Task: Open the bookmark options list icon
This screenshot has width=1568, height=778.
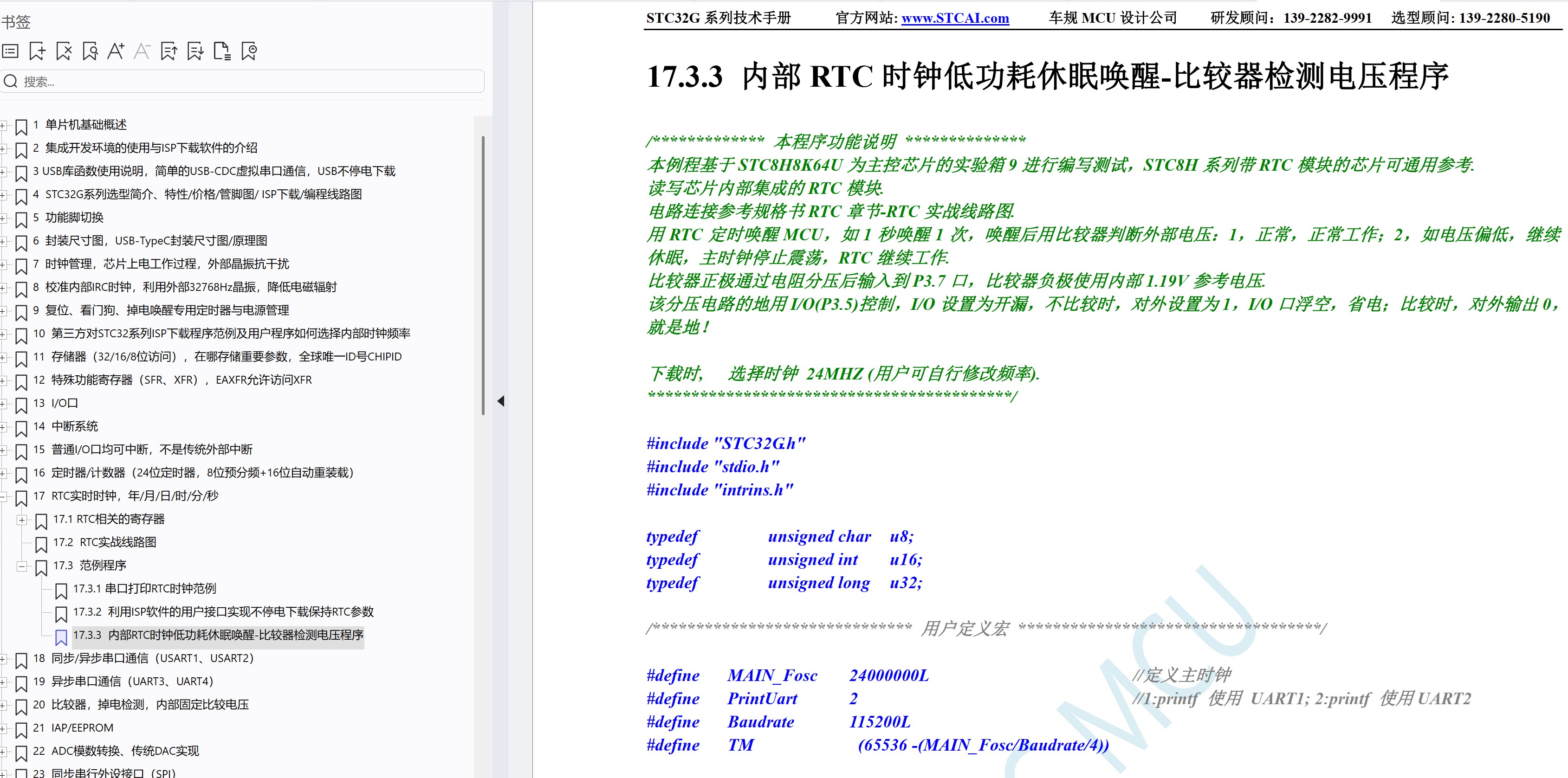Action: pyautogui.click(x=10, y=51)
